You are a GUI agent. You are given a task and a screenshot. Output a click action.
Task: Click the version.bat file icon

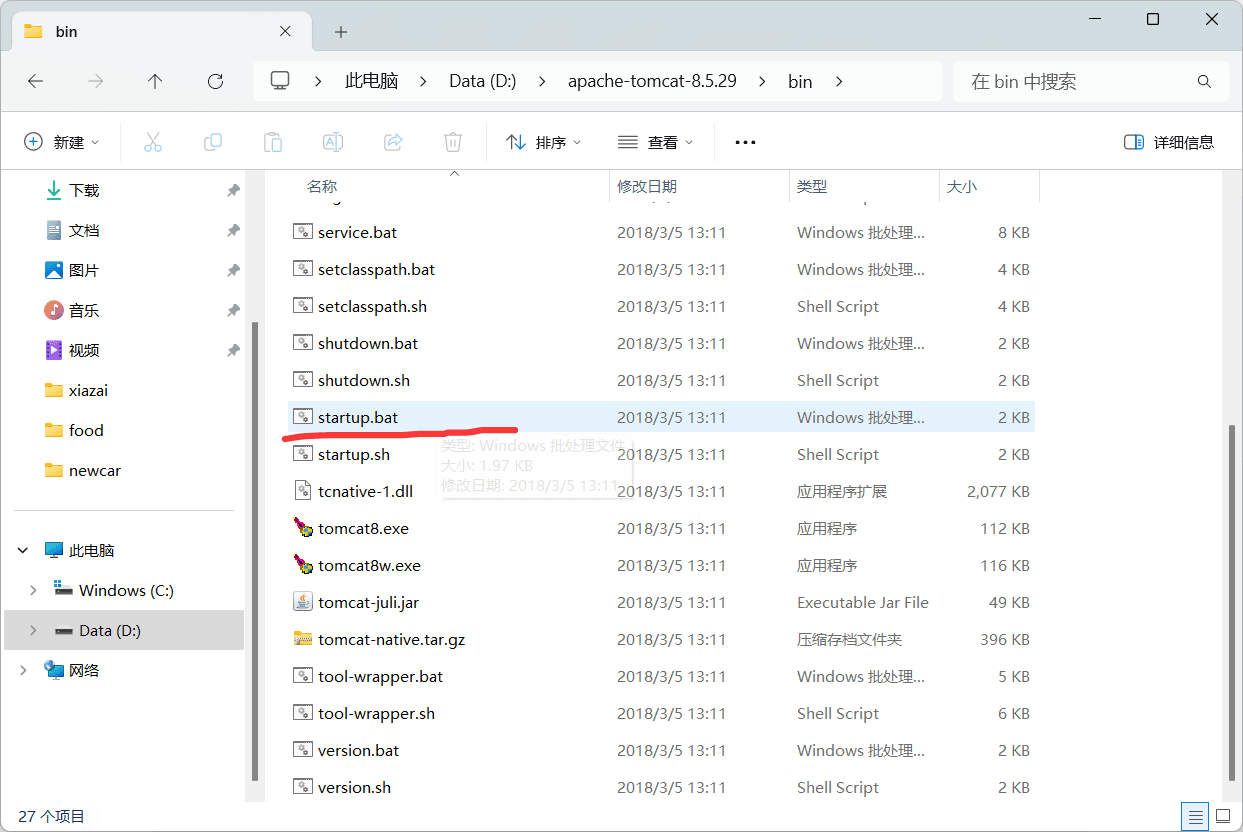[x=303, y=750]
